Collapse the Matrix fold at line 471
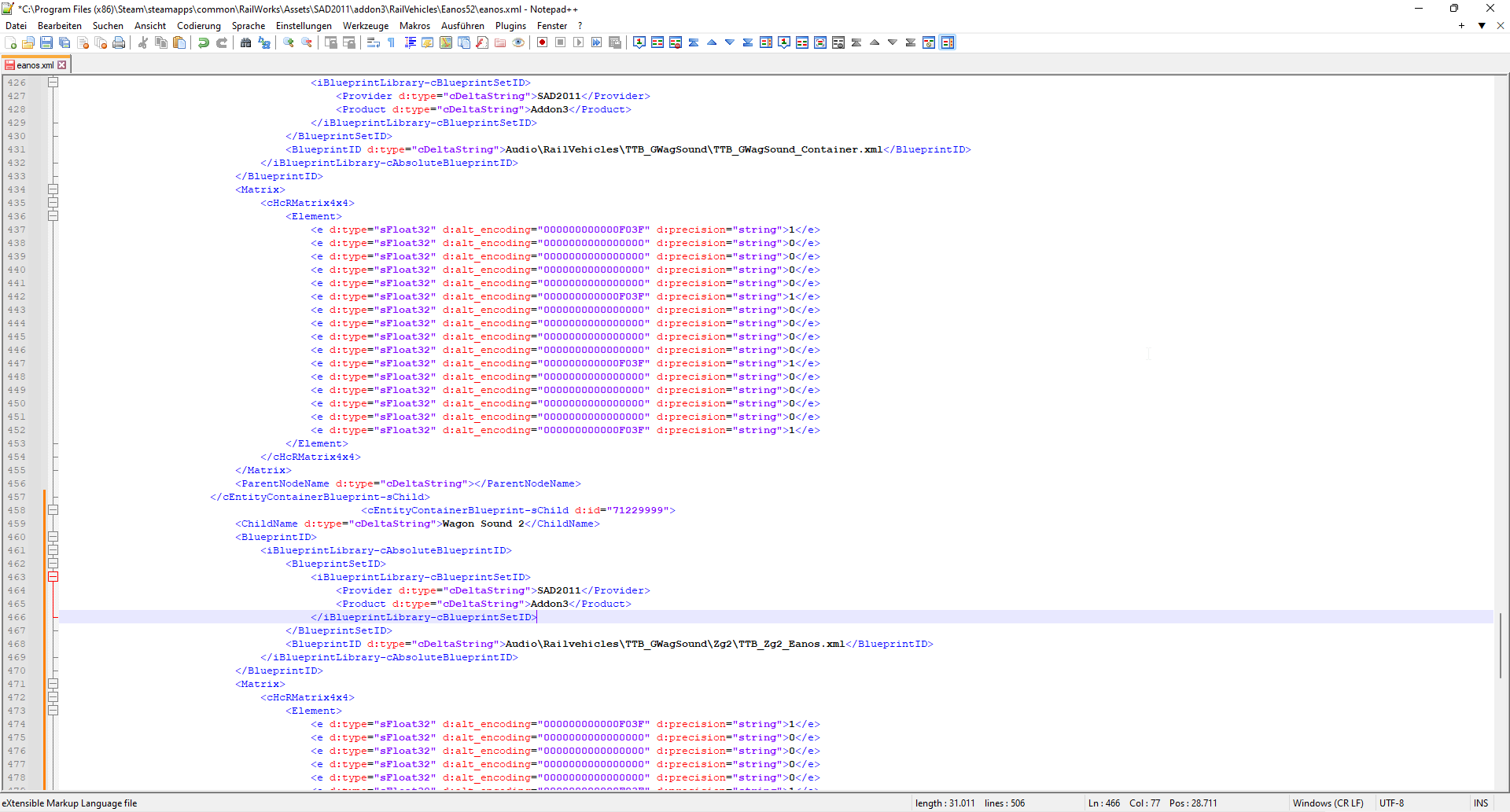 53,684
